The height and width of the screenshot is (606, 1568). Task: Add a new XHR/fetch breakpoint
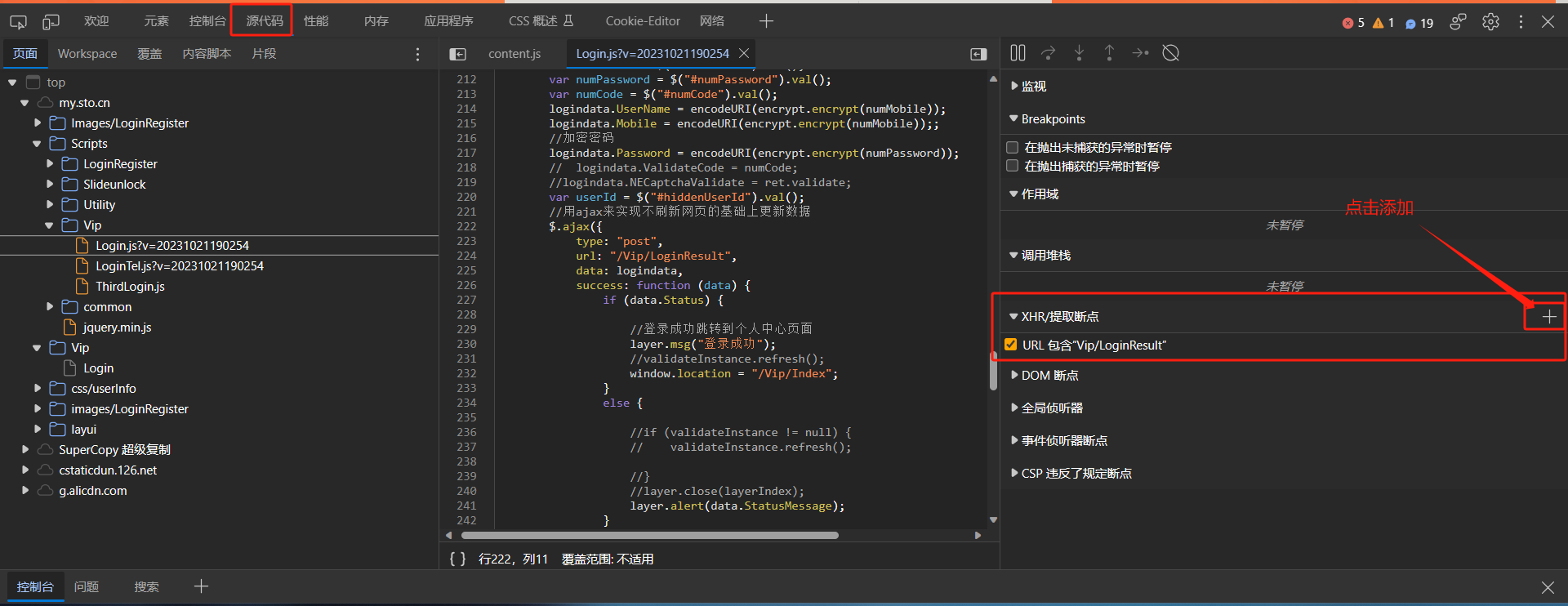(x=1548, y=317)
